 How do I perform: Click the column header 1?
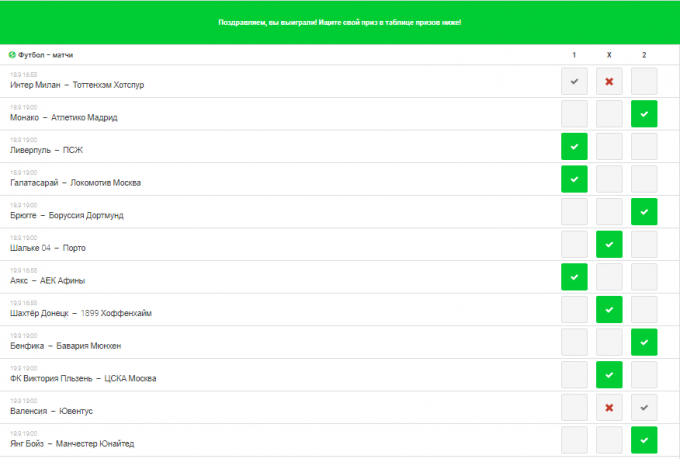[x=574, y=55]
